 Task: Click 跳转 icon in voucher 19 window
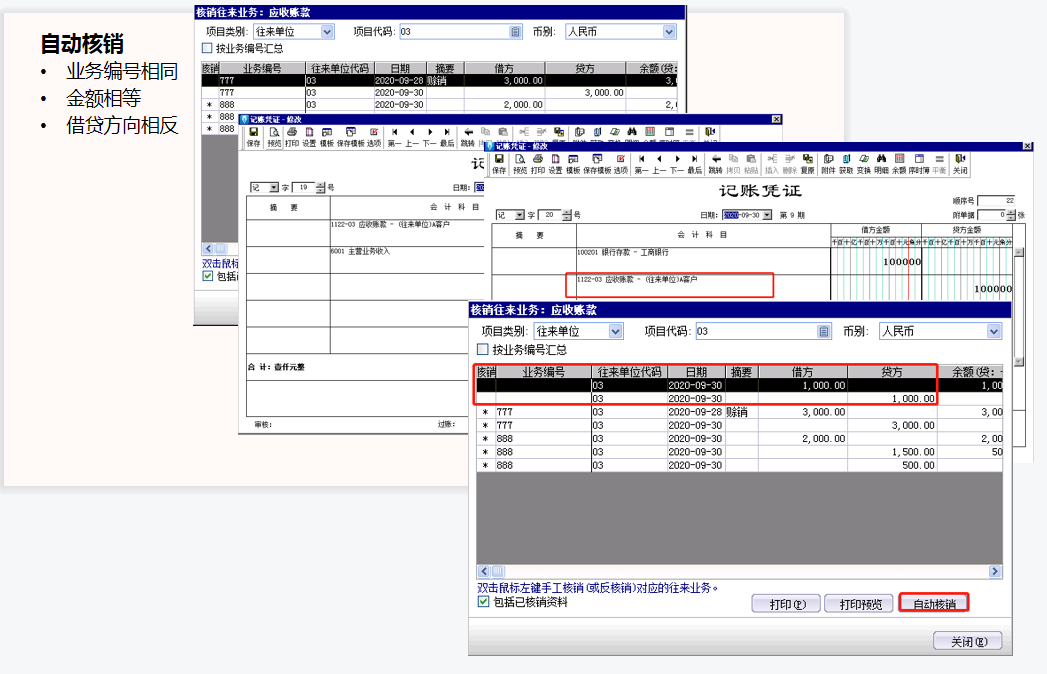click(468, 137)
